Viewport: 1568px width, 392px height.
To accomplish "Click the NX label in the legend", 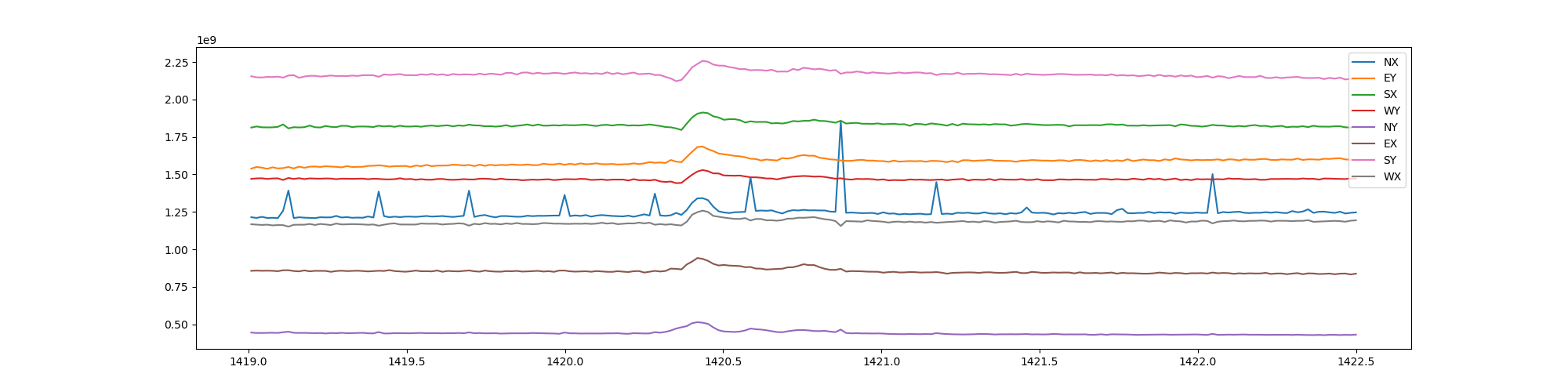I will [1390, 62].
